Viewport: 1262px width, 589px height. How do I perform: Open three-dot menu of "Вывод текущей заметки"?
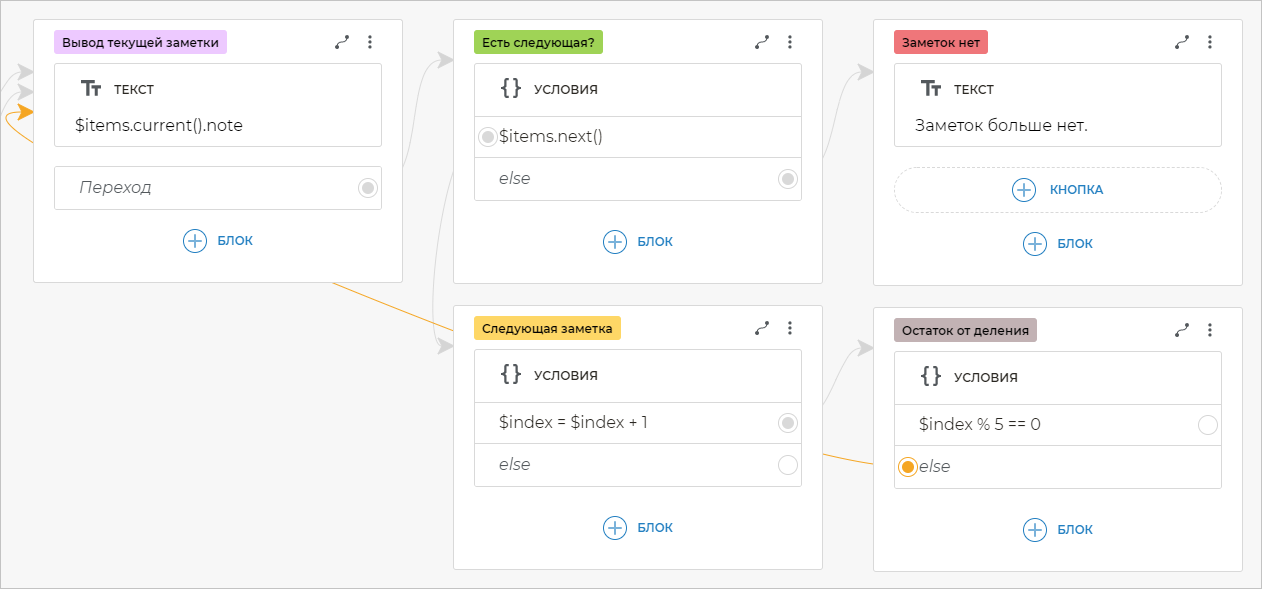[370, 42]
